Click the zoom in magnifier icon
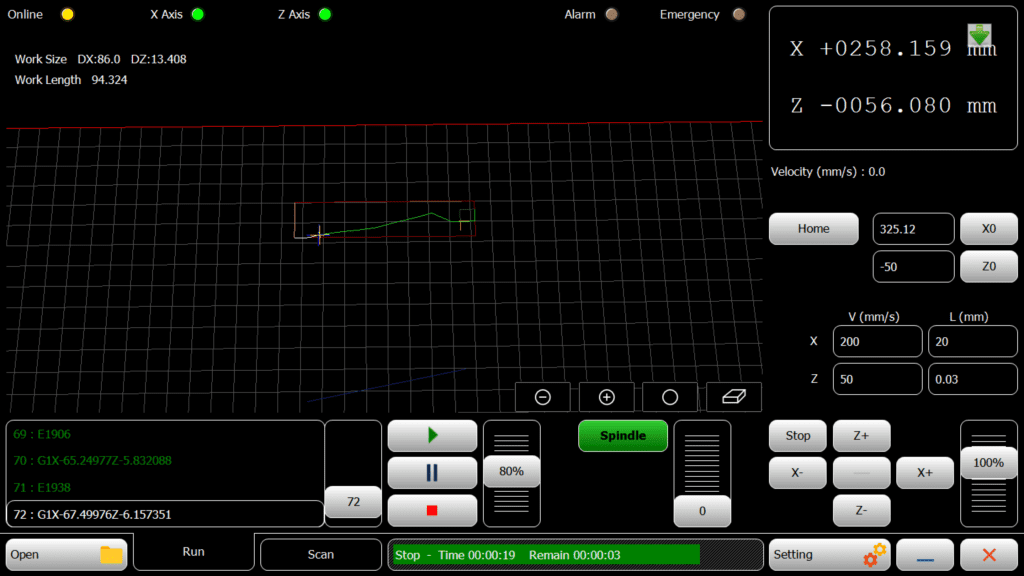1024x576 pixels. tap(606, 397)
